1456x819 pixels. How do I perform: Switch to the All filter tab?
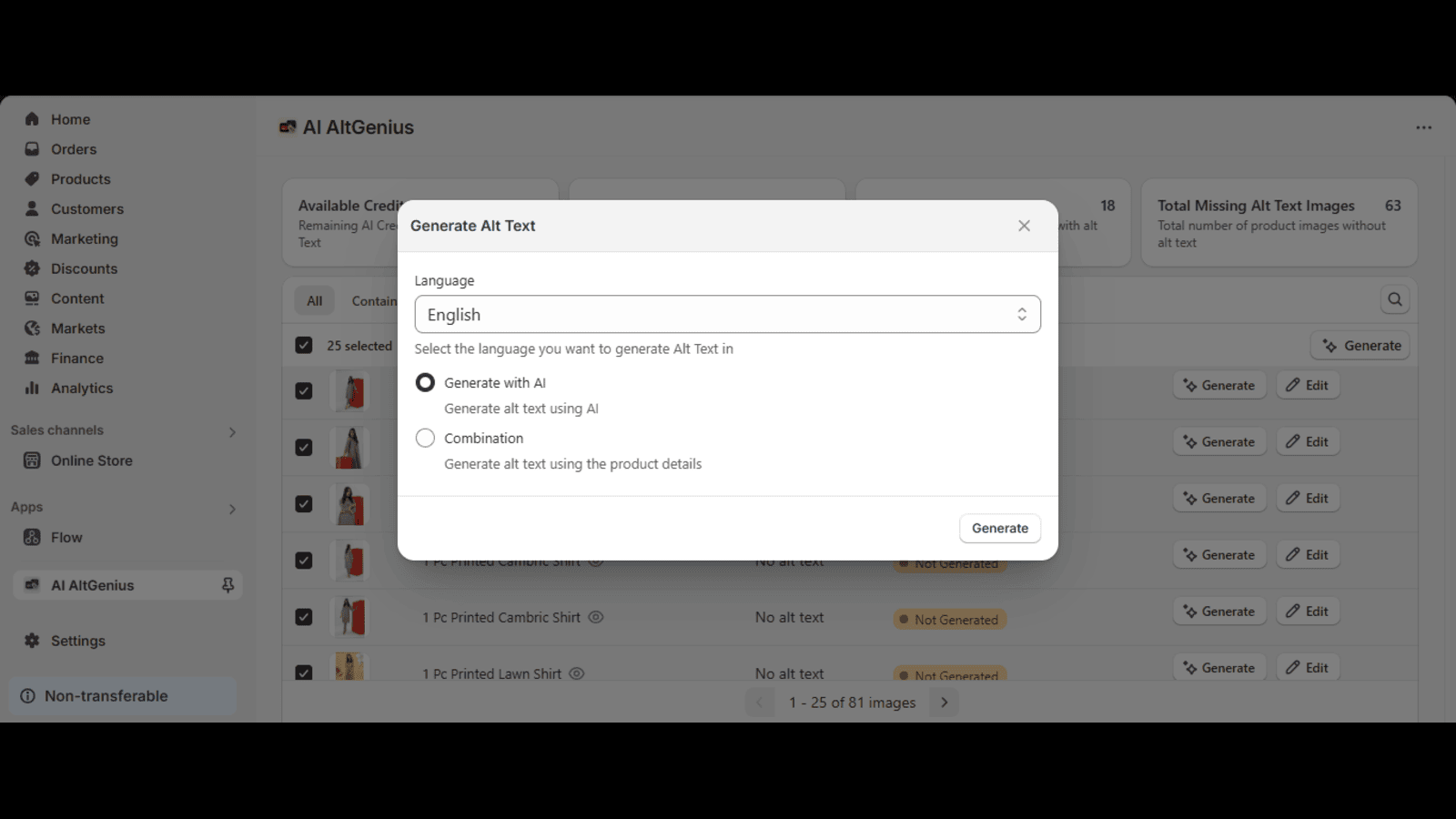click(315, 300)
